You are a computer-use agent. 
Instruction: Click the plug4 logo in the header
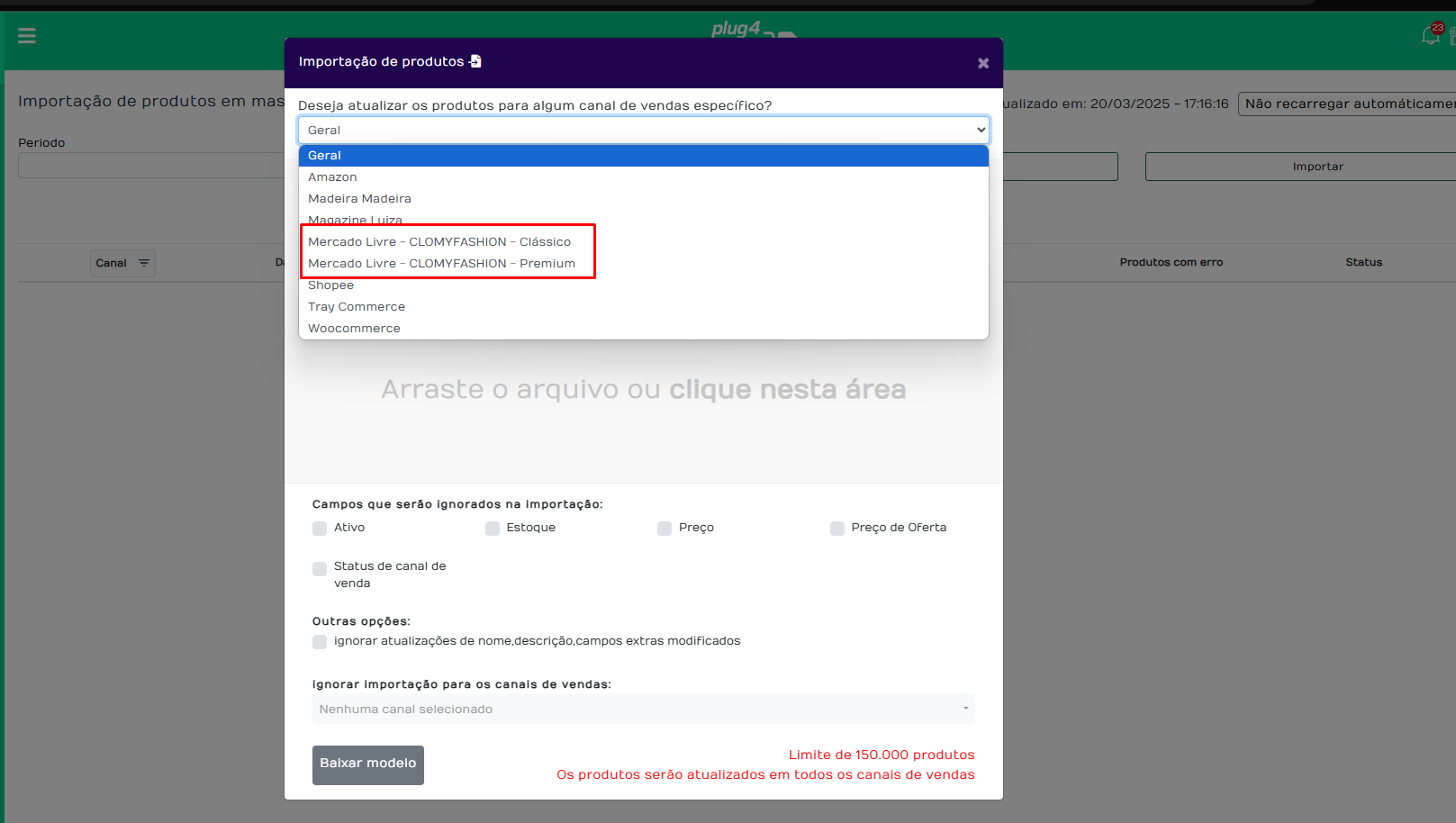pyautogui.click(x=754, y=29)
